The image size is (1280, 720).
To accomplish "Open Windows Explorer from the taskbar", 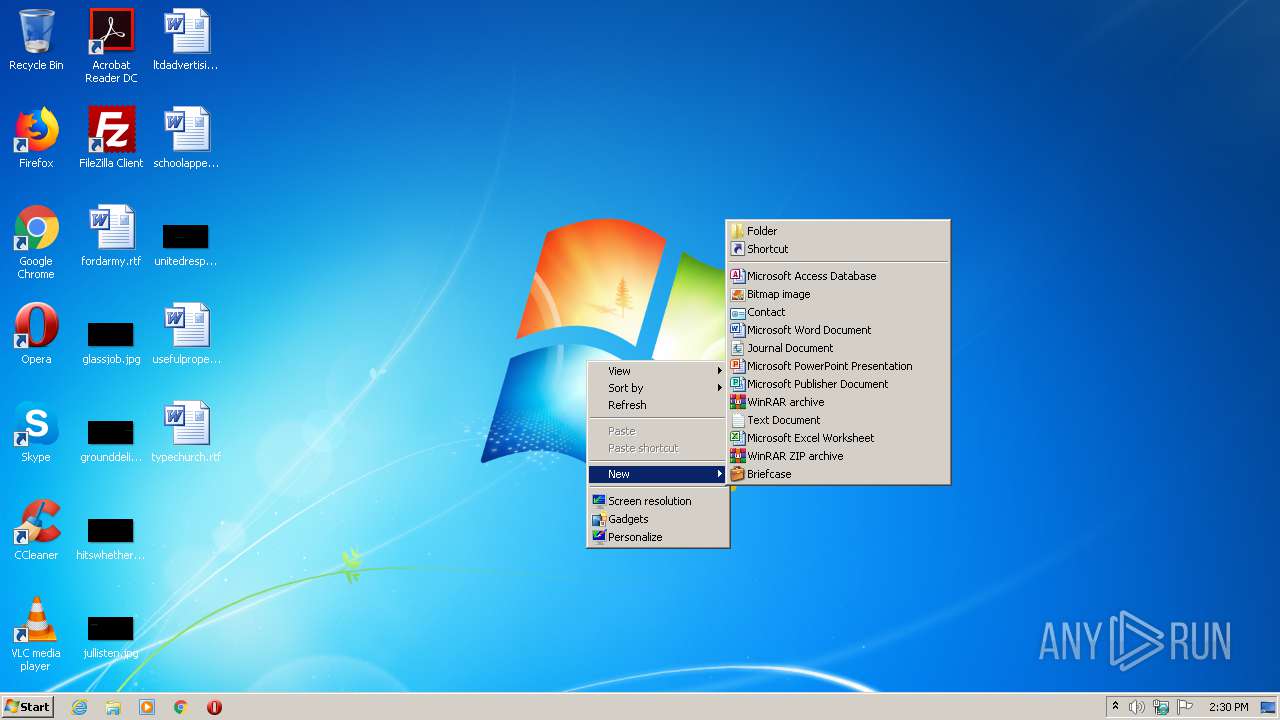I will click(113, 707).
